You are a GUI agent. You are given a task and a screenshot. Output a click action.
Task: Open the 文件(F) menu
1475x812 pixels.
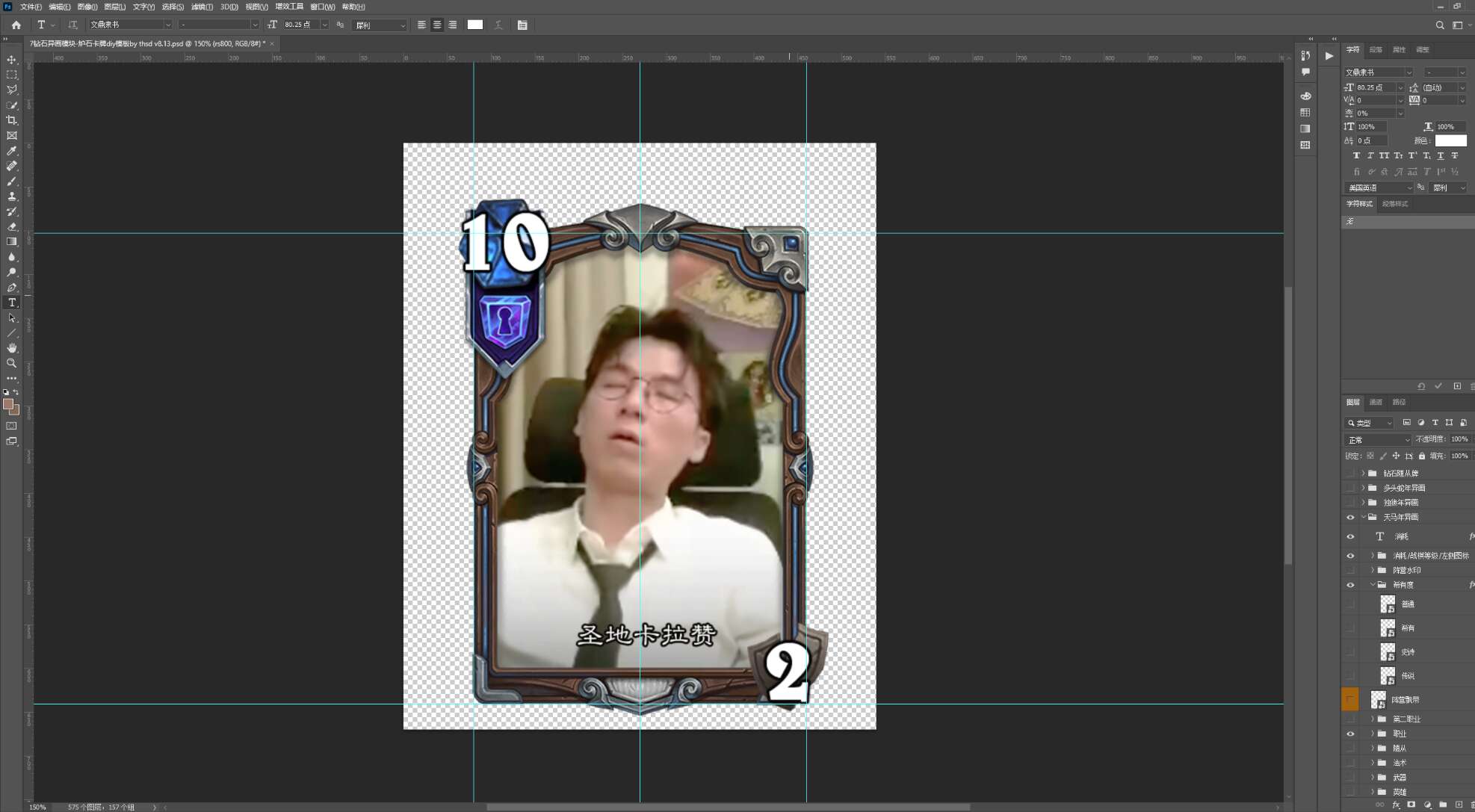tap(31, 7)
